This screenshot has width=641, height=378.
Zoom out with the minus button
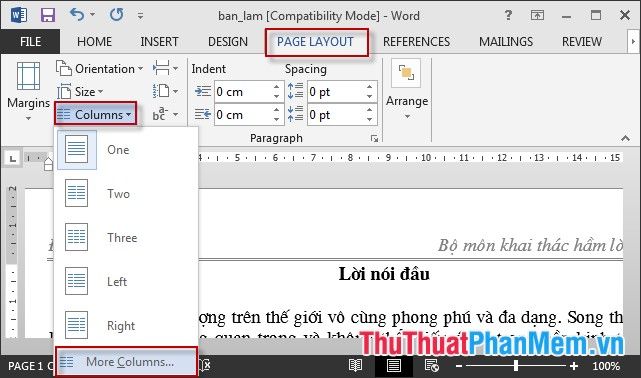coord(459,366)
